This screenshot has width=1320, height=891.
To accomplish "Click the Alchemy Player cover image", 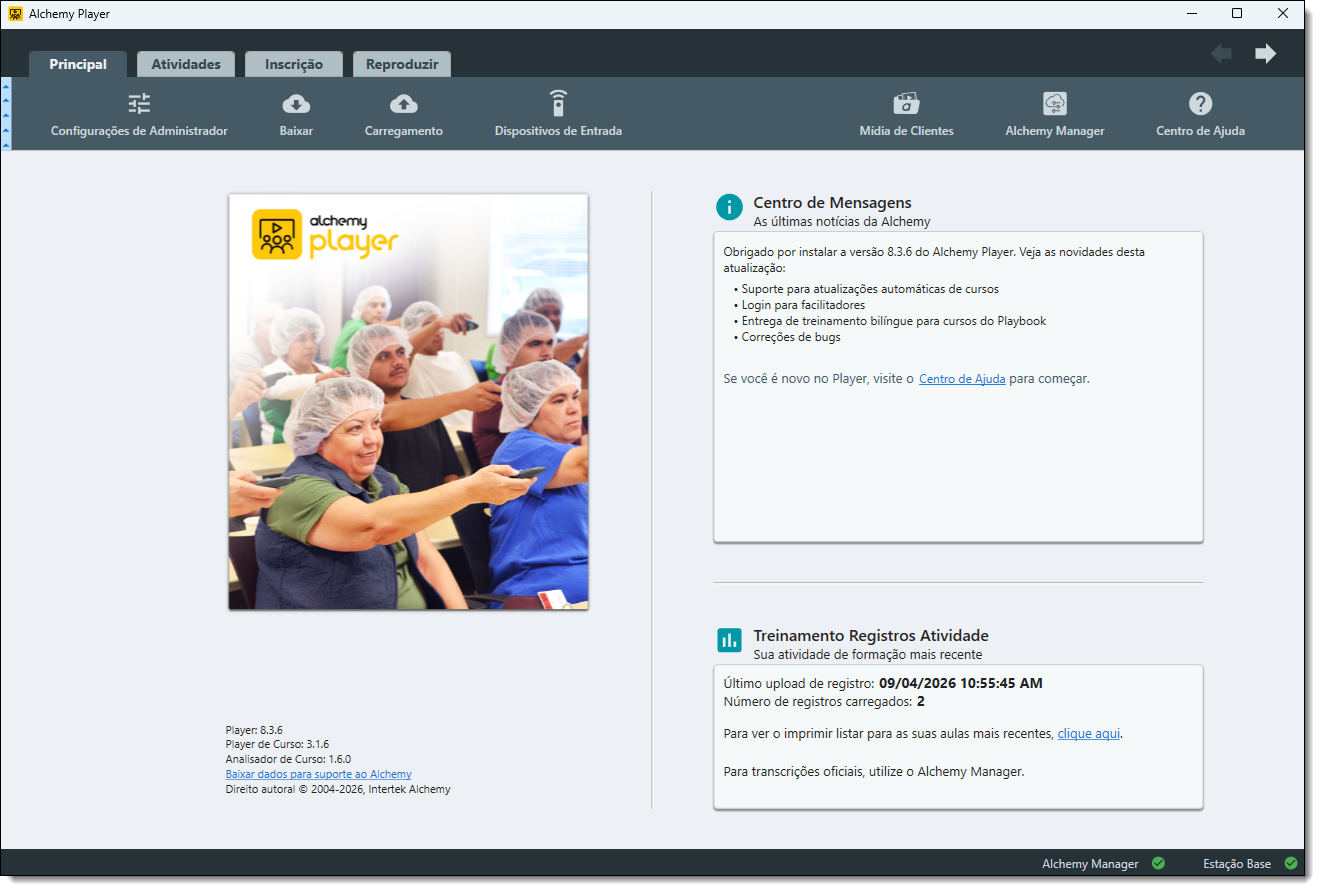I will pyautogui.click(x=408, y=402).
